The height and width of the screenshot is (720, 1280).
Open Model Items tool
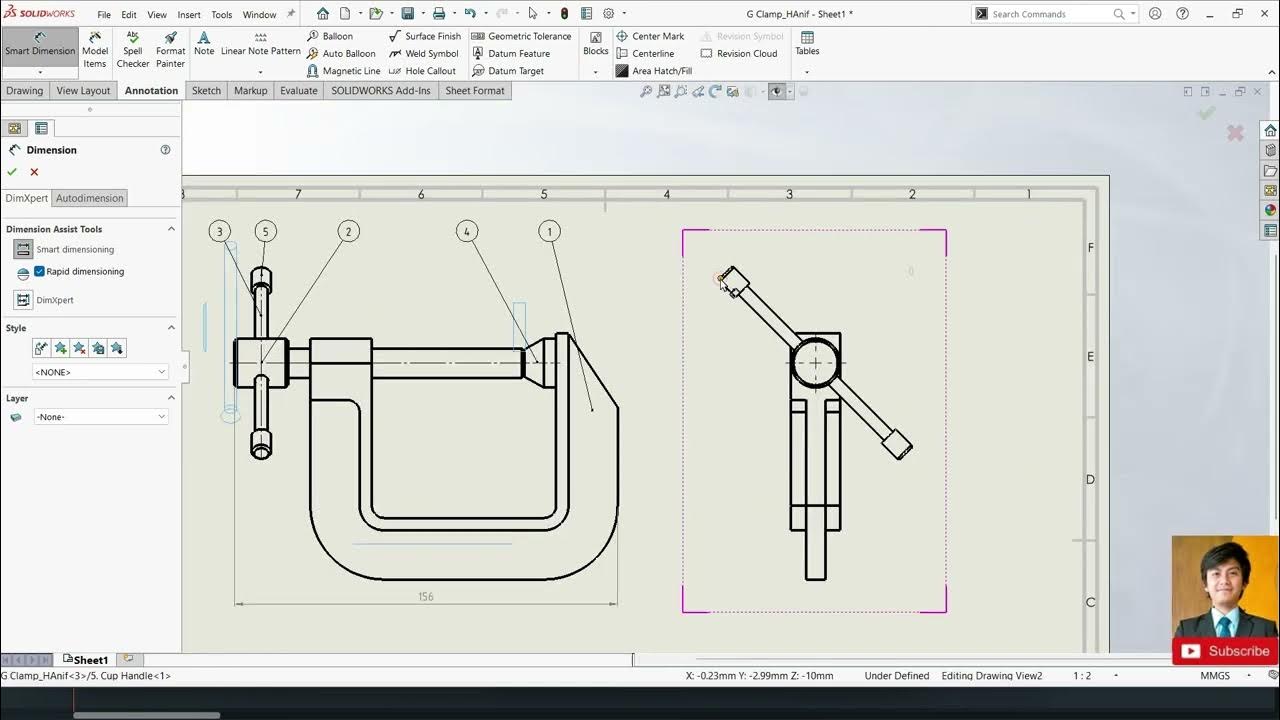point(95,50)
